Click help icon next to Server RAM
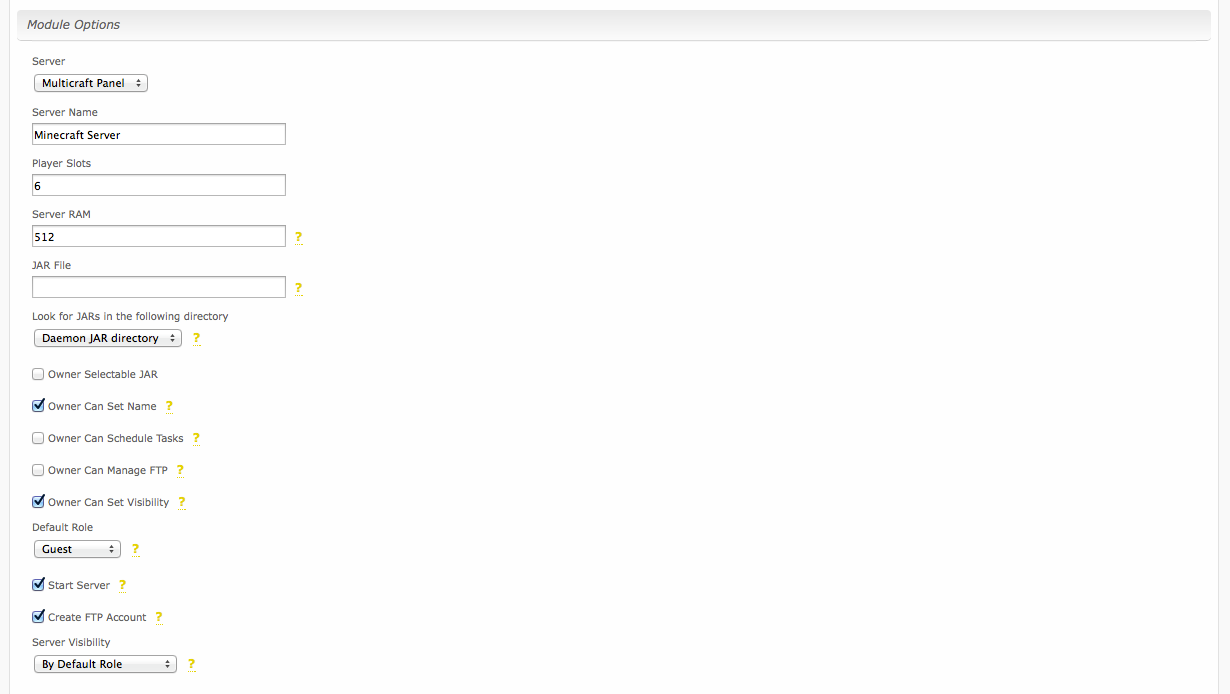1230x694 pixels. tap(298, 238)
